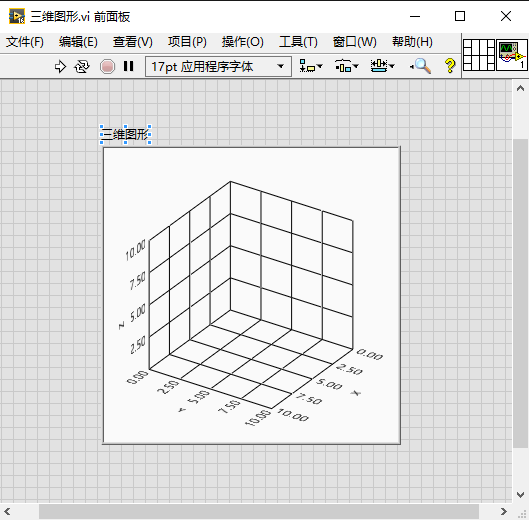Screen dimensions: 529x520
Task: Pause the VI execution
Action: coord(129,66)
